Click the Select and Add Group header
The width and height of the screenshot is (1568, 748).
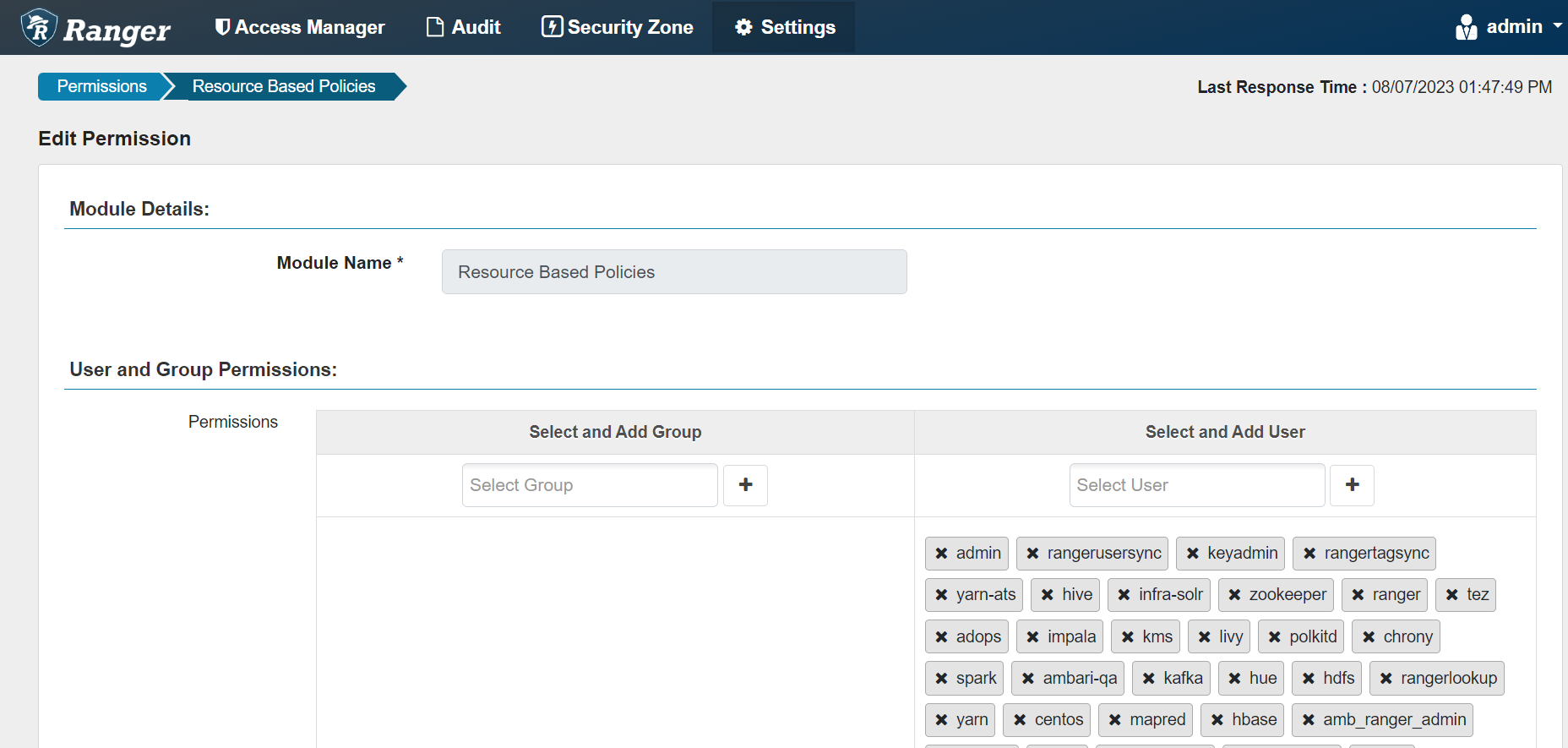[x=615, y=432]
